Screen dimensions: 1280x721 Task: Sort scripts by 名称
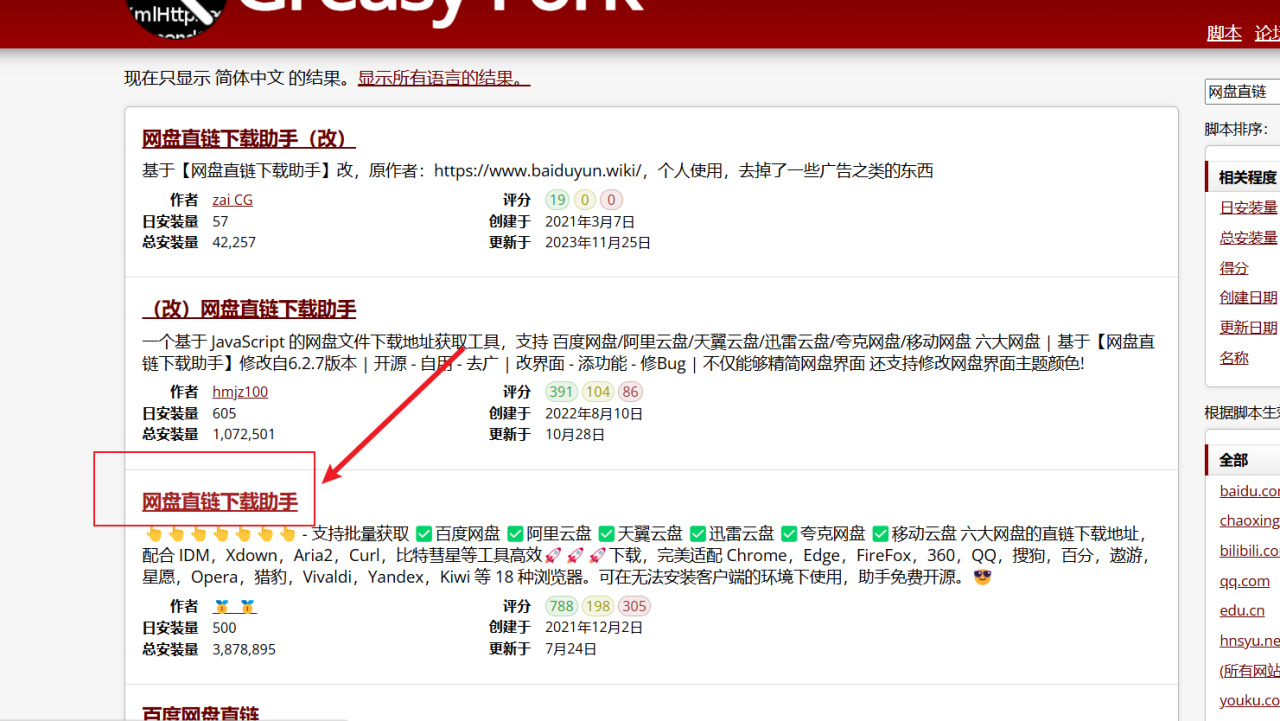coord(1234,357)
